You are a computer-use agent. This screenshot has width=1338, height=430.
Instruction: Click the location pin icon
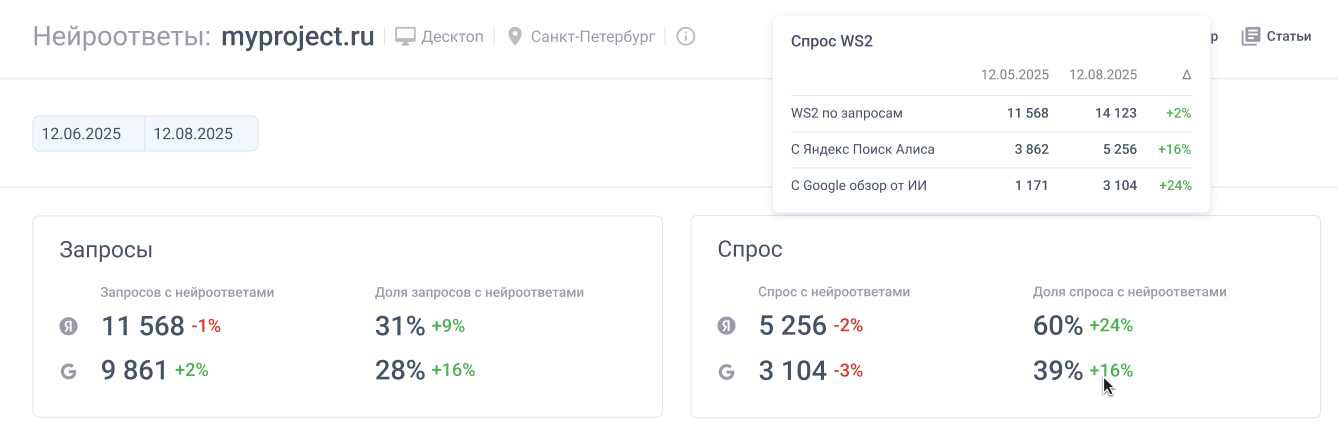[515, 37]
